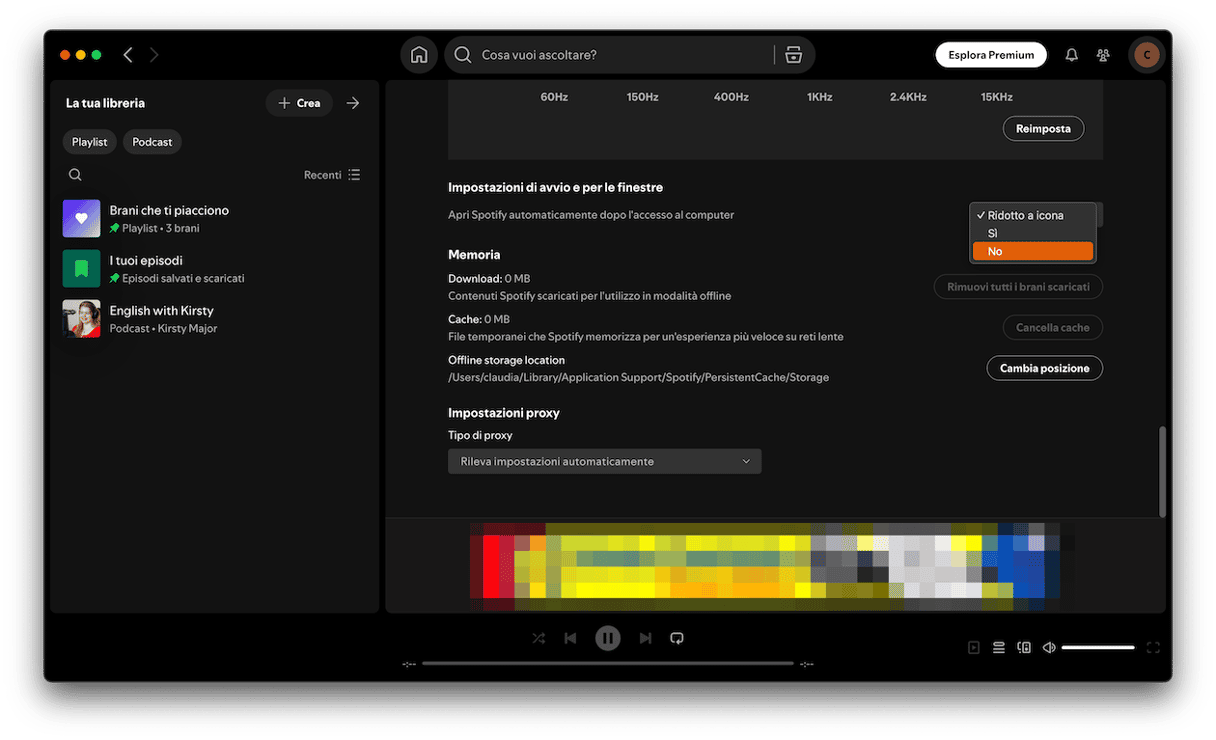This screenshot has width=1216, height=740.
Task: Click Esplora Premium button
Action: (x=991, y=55)
